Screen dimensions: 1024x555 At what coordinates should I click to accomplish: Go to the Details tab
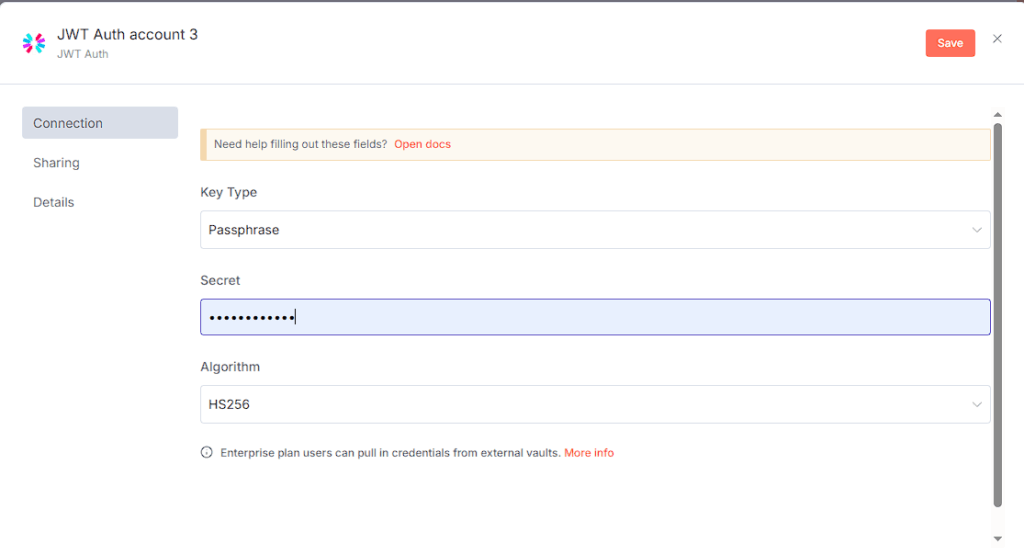coord(54,202)
